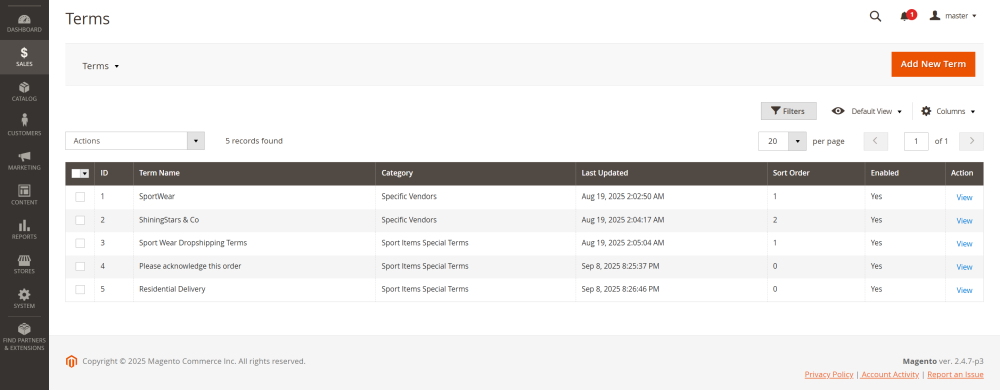Viewport: 1000px width, 390px height.
Task: Check the Residential Delivery row checkbox
Action: (x=80, y=289)
